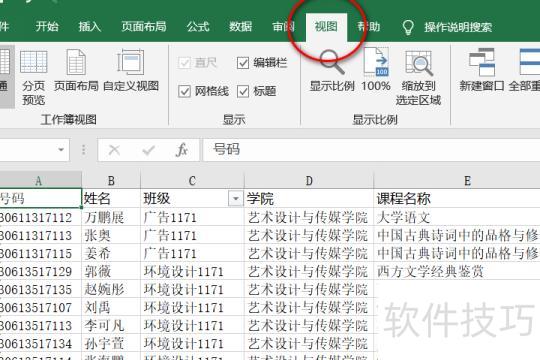
Task: Toggle the 编辑栏 formula bar checkbox
Action: click(243, 63)
